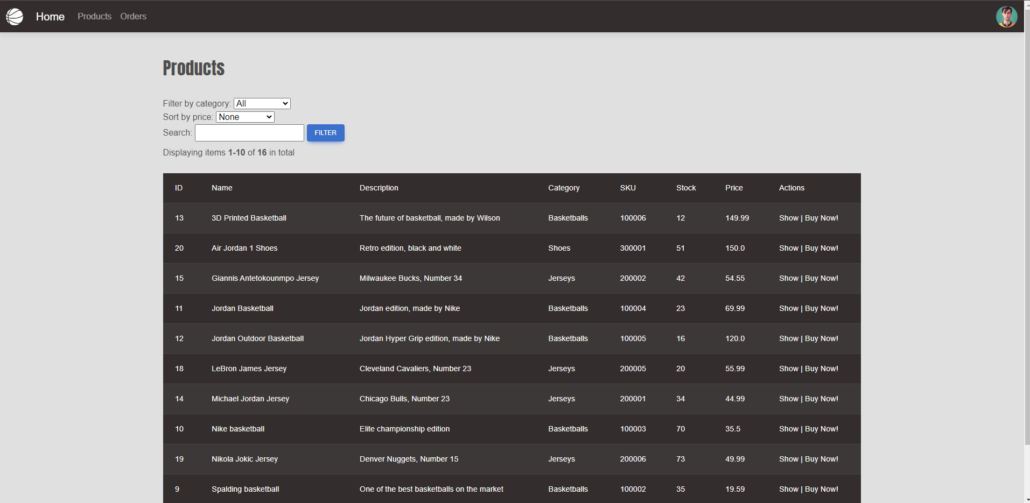Screen dimensions: 1030x503
Task: Select the "Air Jordan 1 Shoes" name cell
Action: [x=244, y=248]
